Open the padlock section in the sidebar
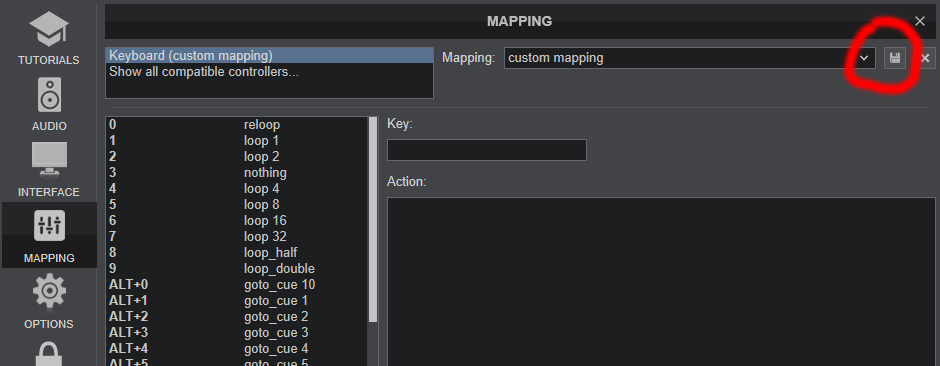Image resolution: width=940 pixels, height=366 pixels. [x=49, y=352]
